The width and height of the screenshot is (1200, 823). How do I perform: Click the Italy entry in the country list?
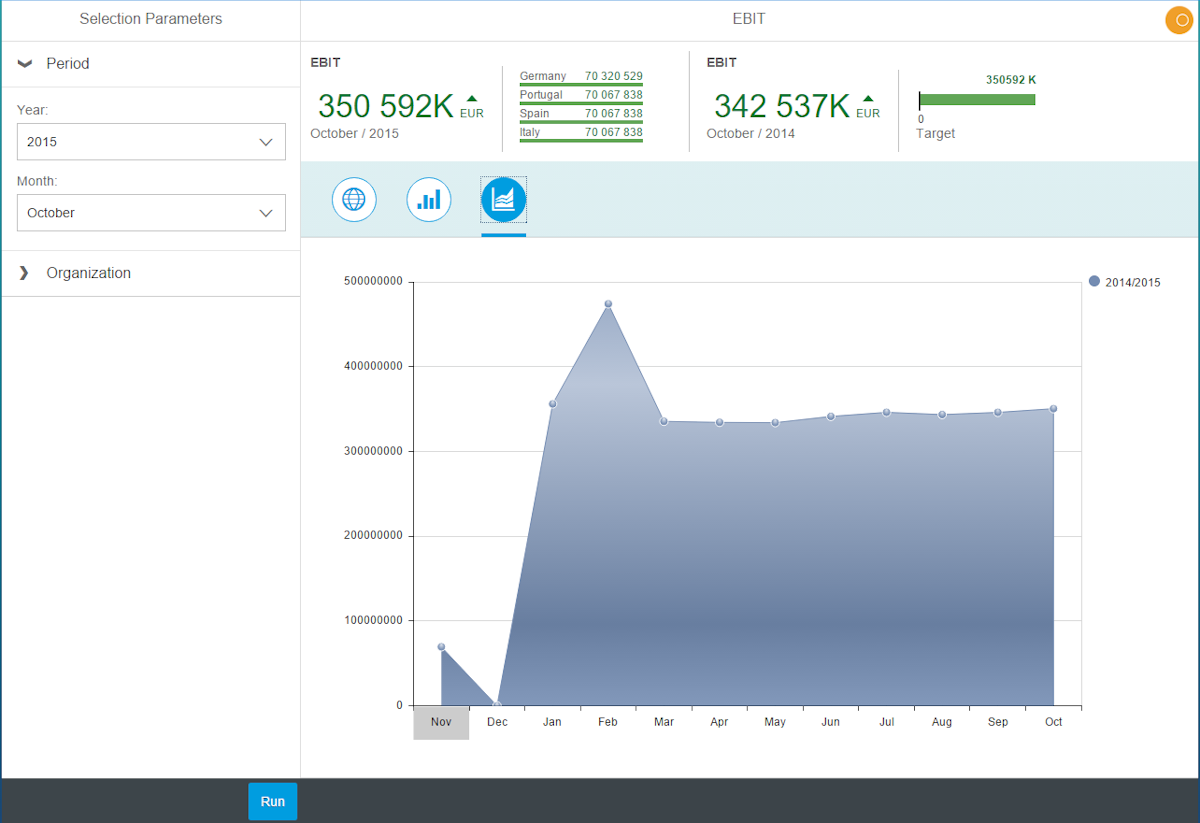[x=581, y=133]
